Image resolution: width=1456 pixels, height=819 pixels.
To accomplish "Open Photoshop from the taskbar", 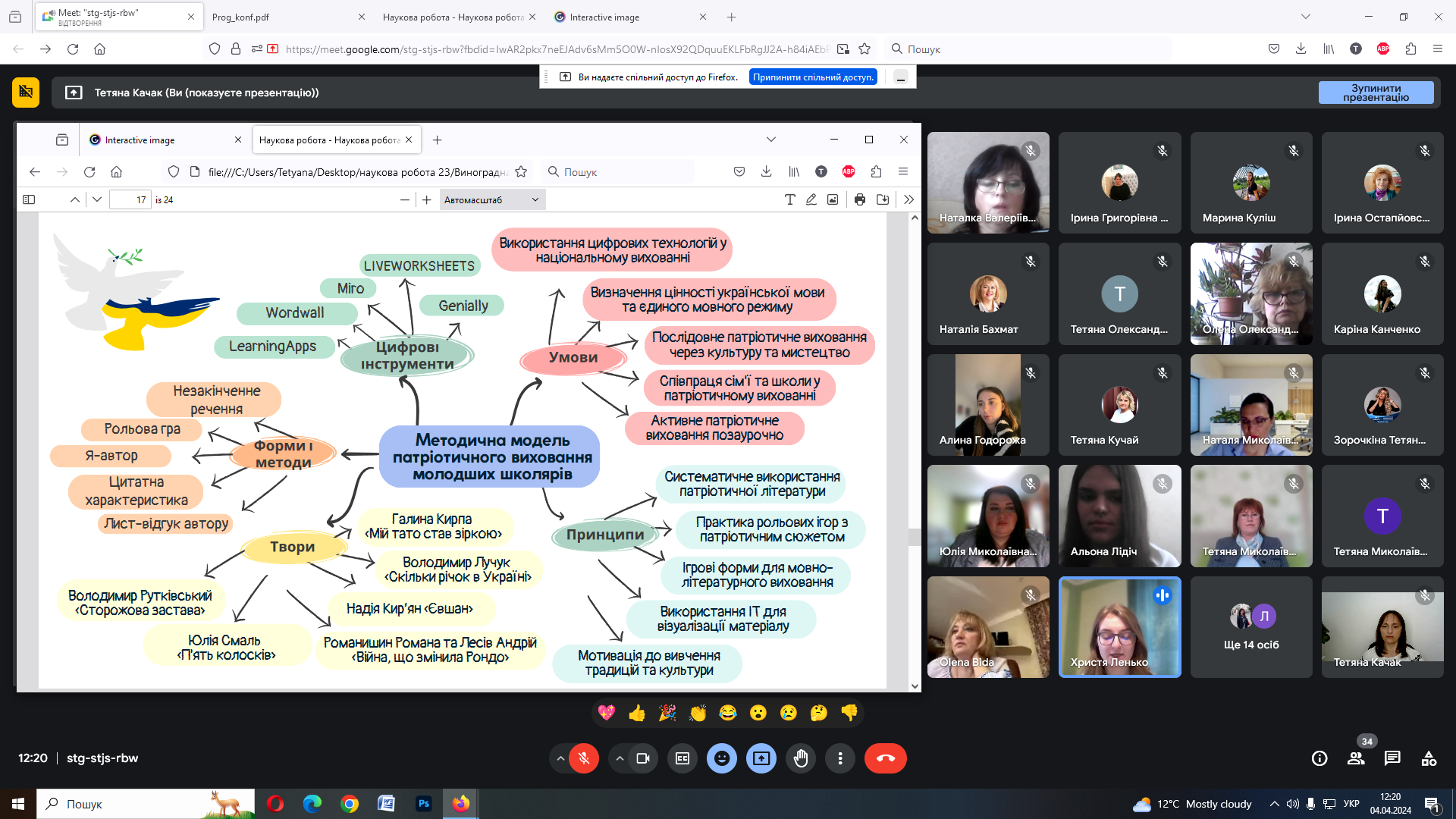I will 424,804.
